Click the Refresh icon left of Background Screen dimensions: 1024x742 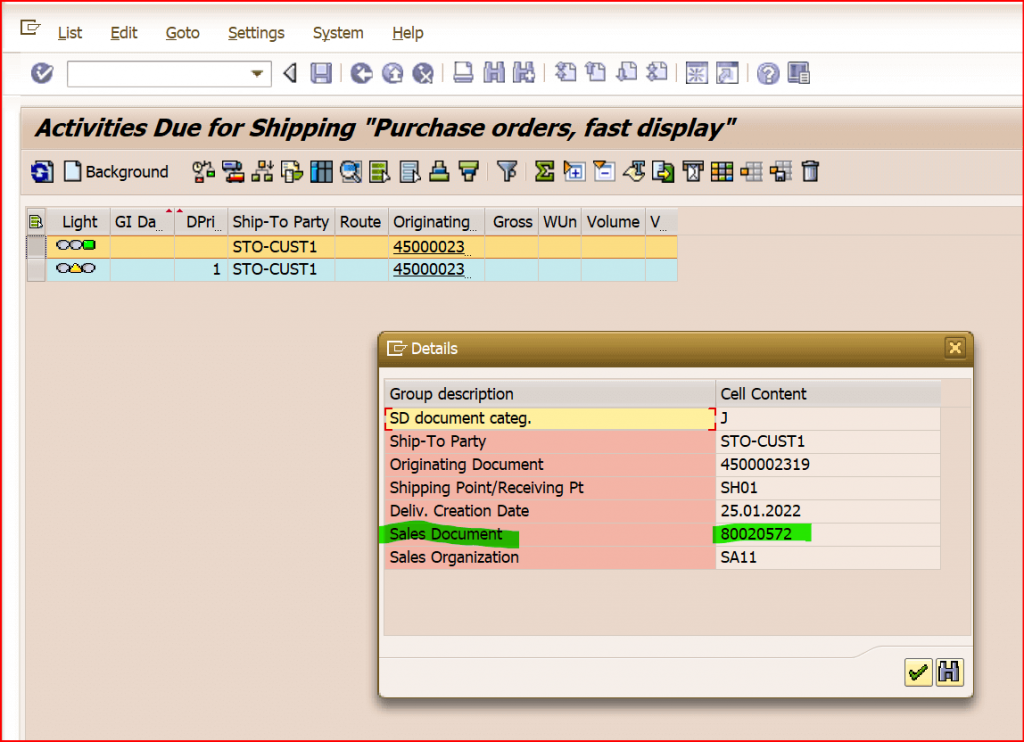tap(42, 172)
